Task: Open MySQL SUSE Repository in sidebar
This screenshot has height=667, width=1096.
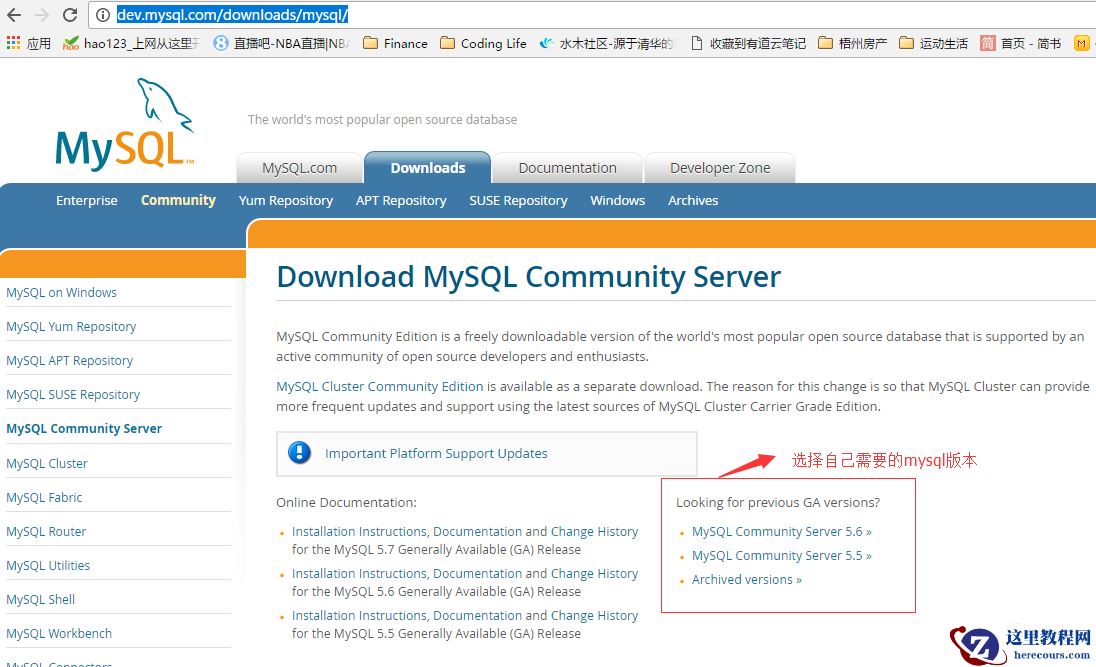Action: coord(73,394)
